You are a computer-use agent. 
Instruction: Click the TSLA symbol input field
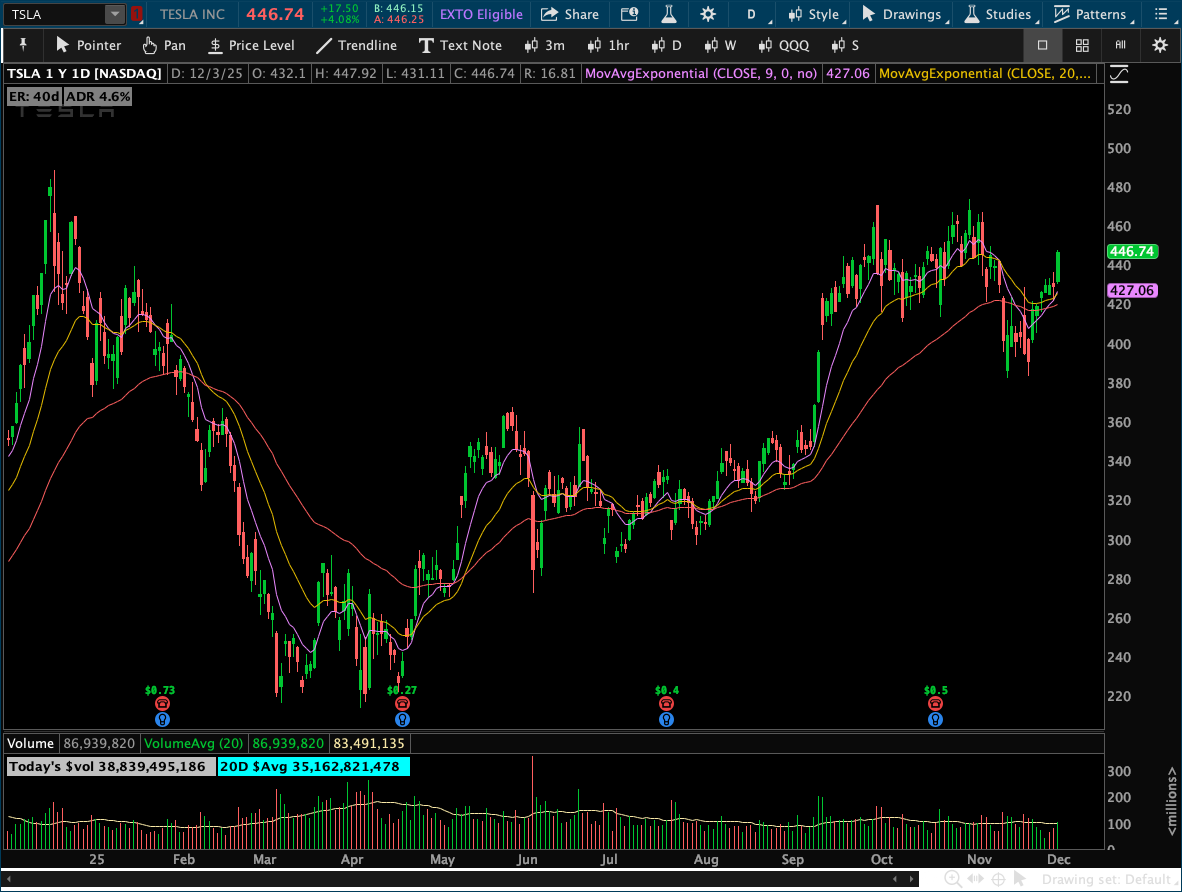coord(53,14)
